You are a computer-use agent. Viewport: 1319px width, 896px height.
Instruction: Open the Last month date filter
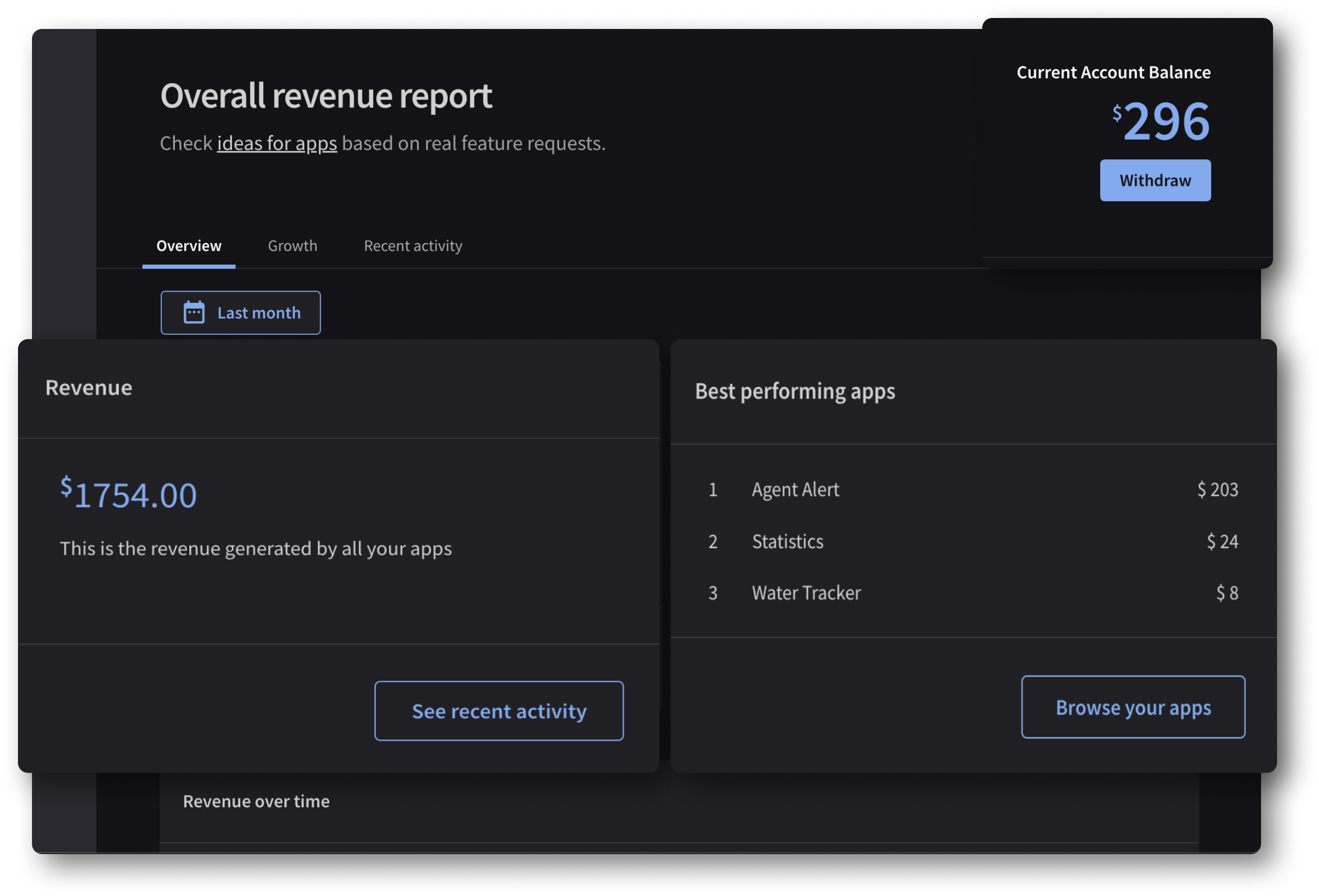click(x=241, y=313)
